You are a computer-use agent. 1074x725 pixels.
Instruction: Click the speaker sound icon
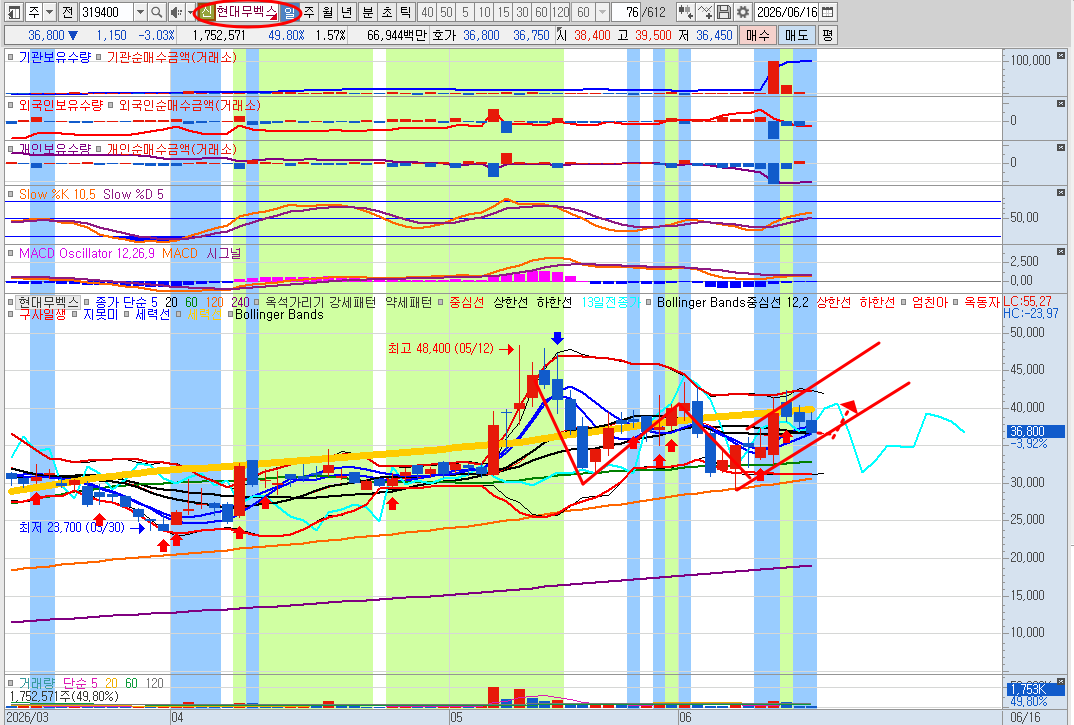pyautogui.click(x=175, y=12)
